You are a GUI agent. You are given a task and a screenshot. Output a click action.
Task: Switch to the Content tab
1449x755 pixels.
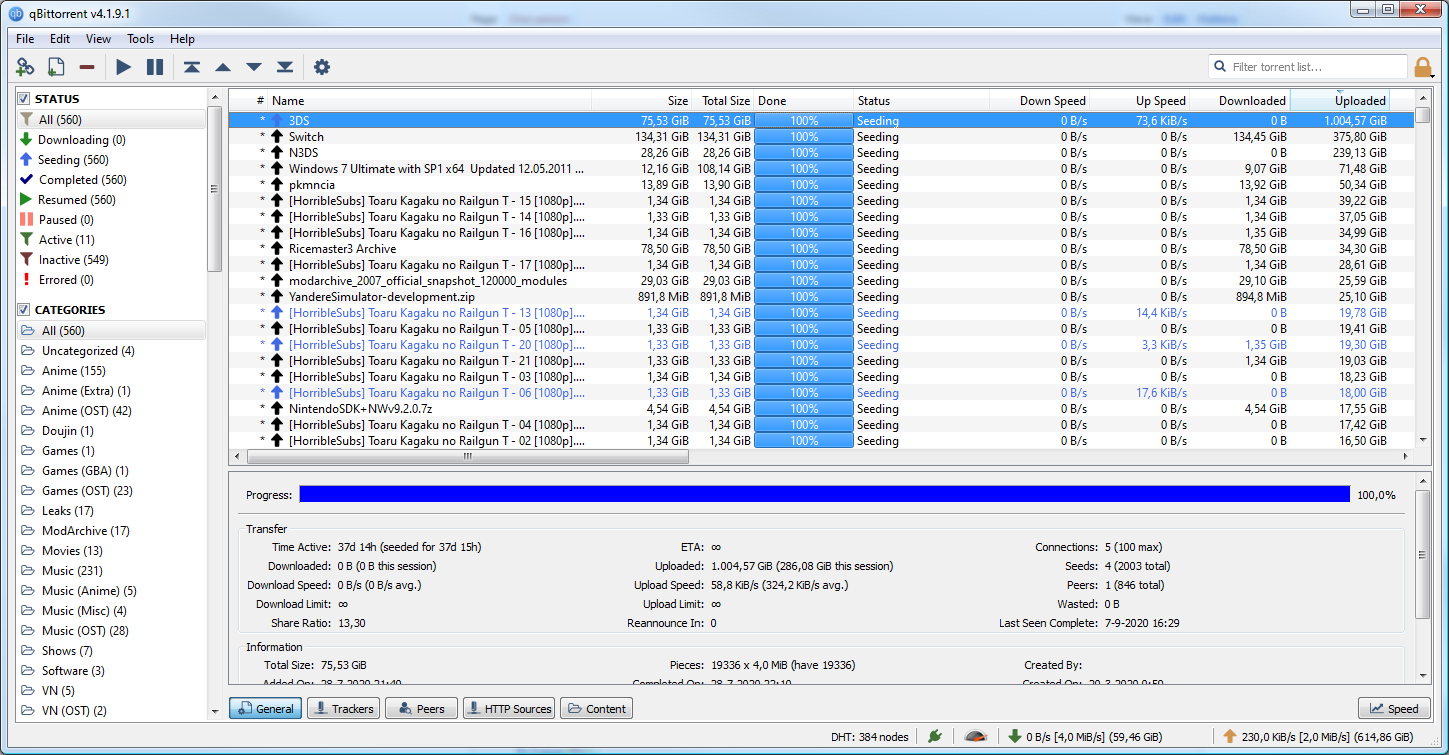596,709
